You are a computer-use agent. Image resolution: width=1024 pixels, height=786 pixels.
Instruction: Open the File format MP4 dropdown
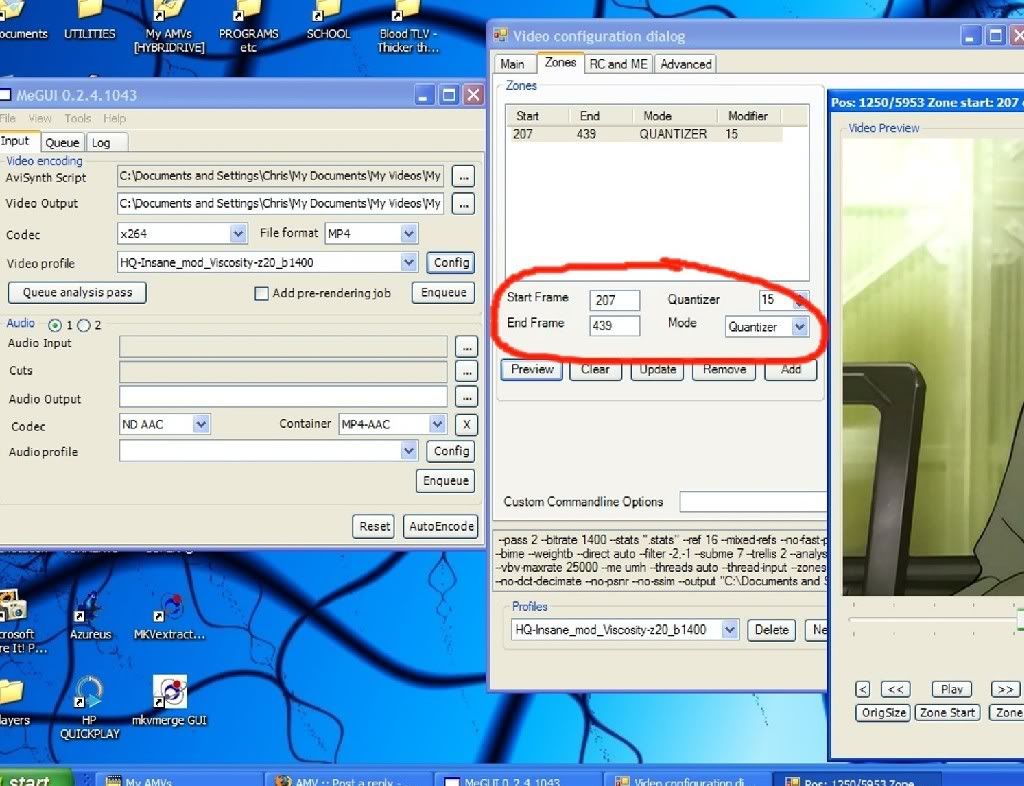(409, 233)
